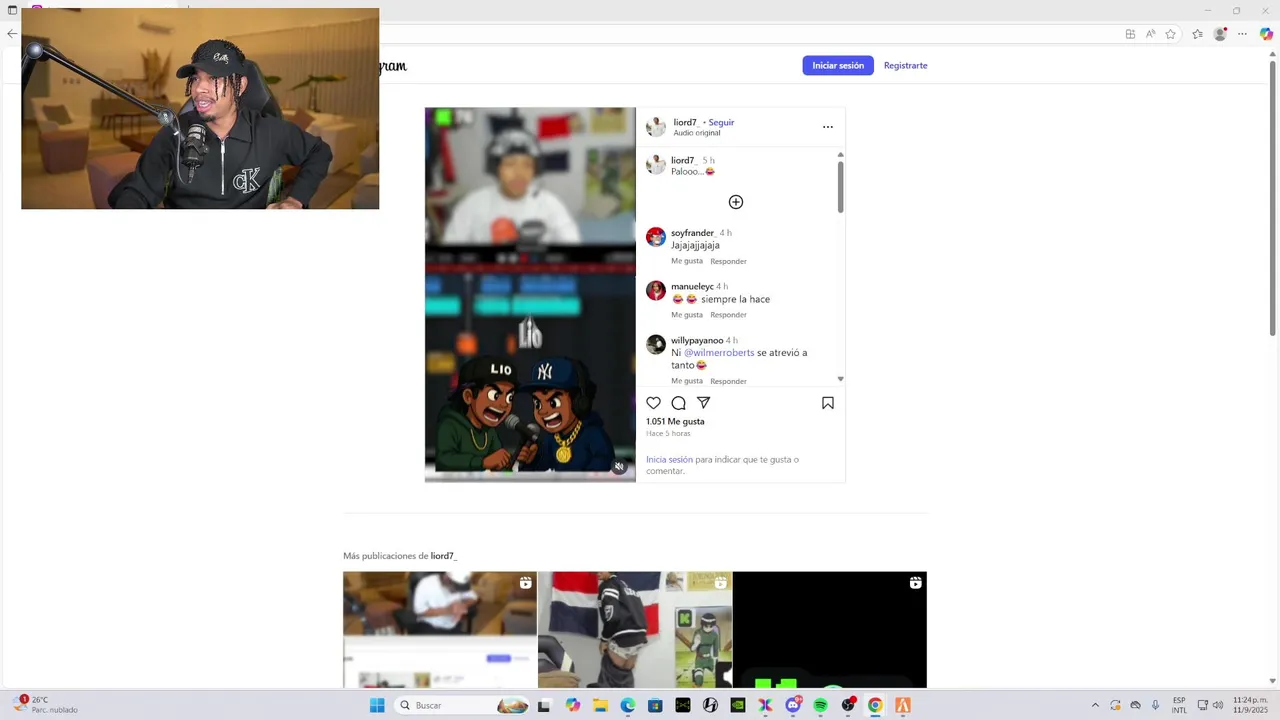The image size is (1280, 720).
Task: Open clock showing 11:24 p.m.
Action: (x=1250, y=705)
